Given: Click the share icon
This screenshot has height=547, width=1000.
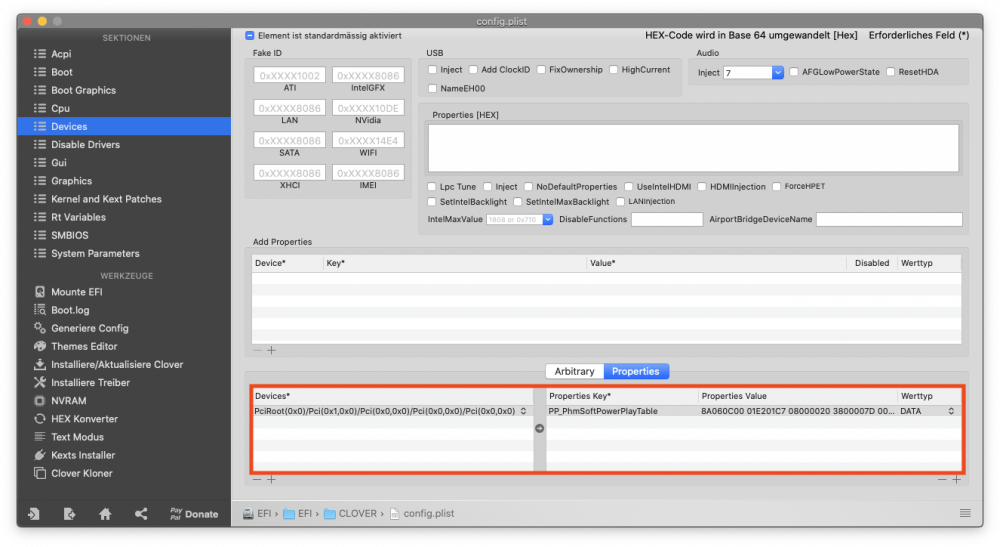Looking at the screenshot, I should pos(141,514).
